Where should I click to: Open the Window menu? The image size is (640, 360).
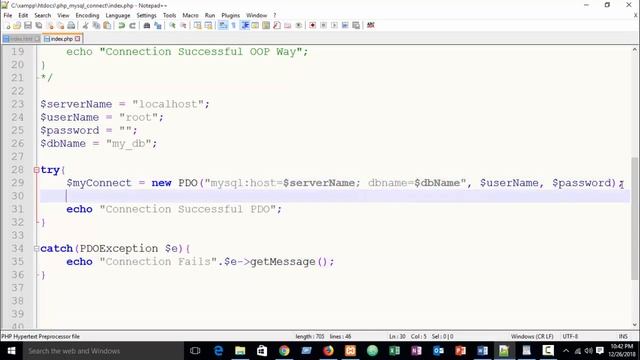tap(256, 16)
